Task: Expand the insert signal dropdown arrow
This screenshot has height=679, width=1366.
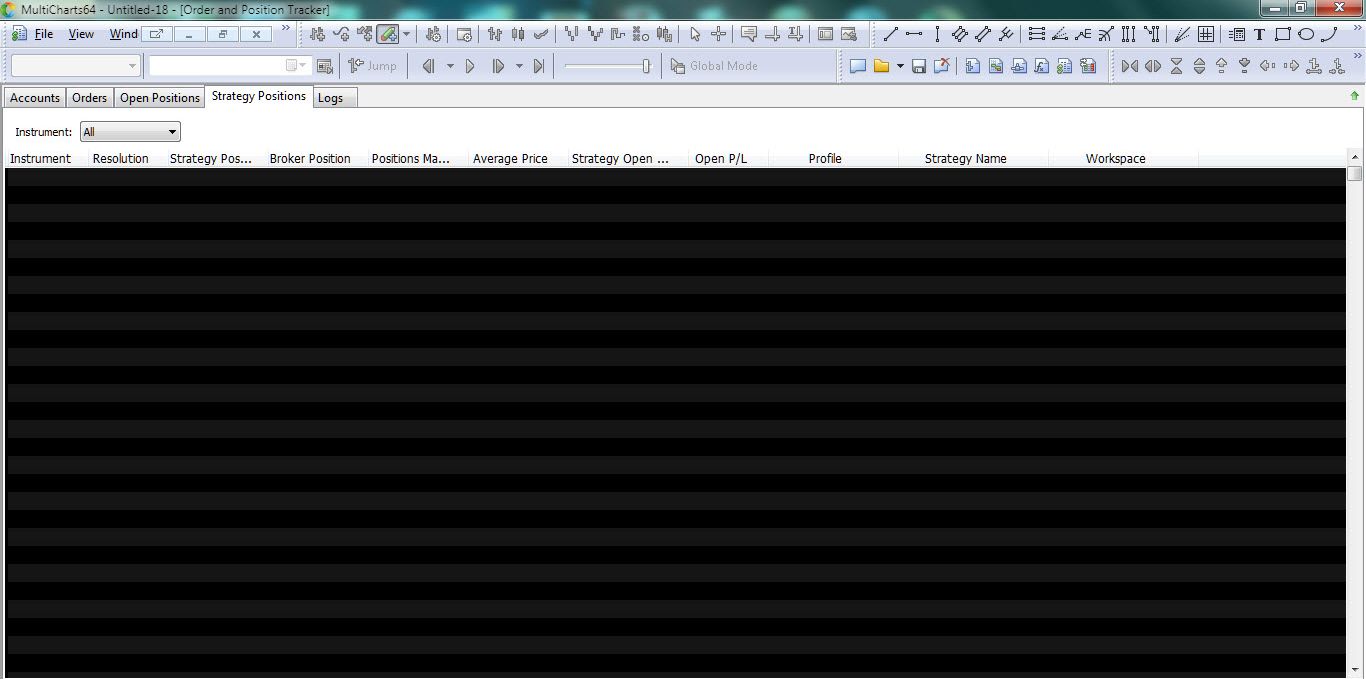Action: click(406, 34)
